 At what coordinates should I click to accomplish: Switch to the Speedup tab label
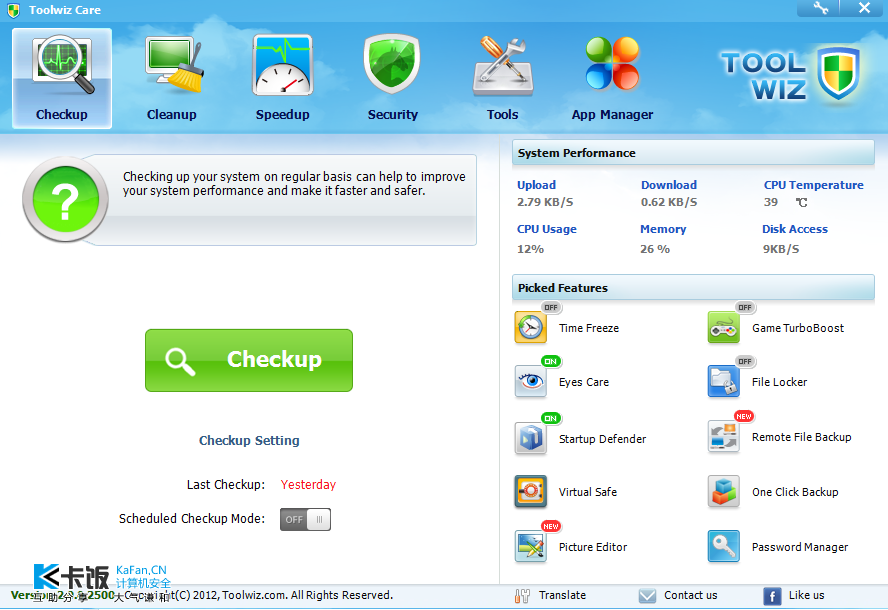[x=283, y=114]
